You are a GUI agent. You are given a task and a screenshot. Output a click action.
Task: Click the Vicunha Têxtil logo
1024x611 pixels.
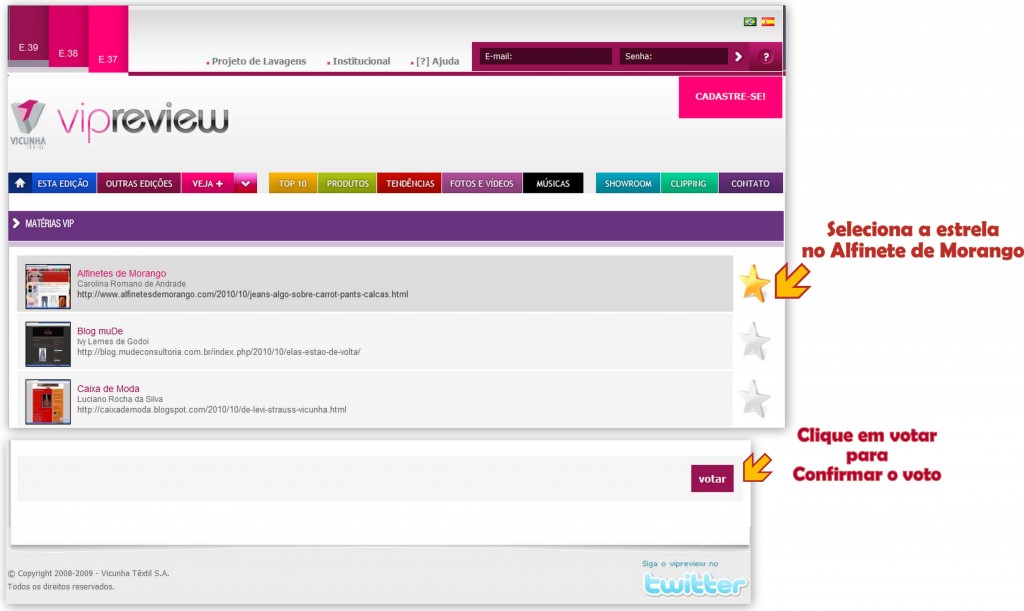coord(28,124)
